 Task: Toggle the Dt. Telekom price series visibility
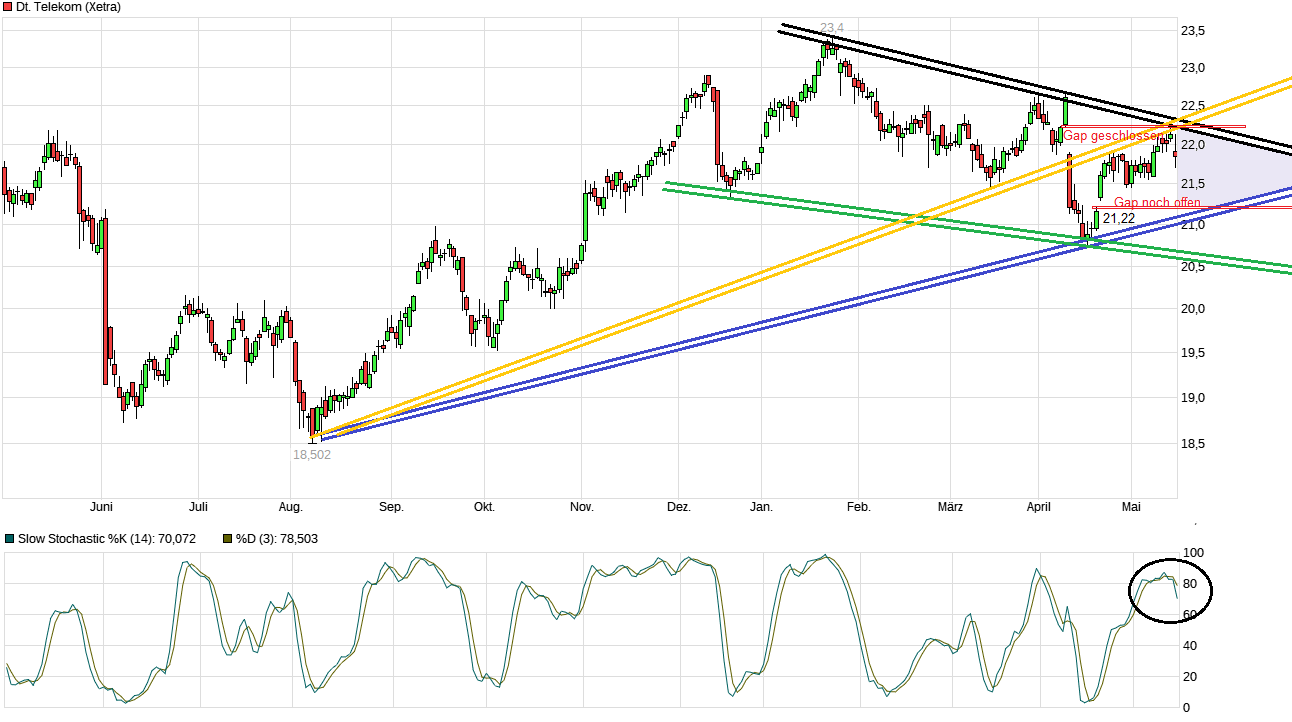pos(8,6)
